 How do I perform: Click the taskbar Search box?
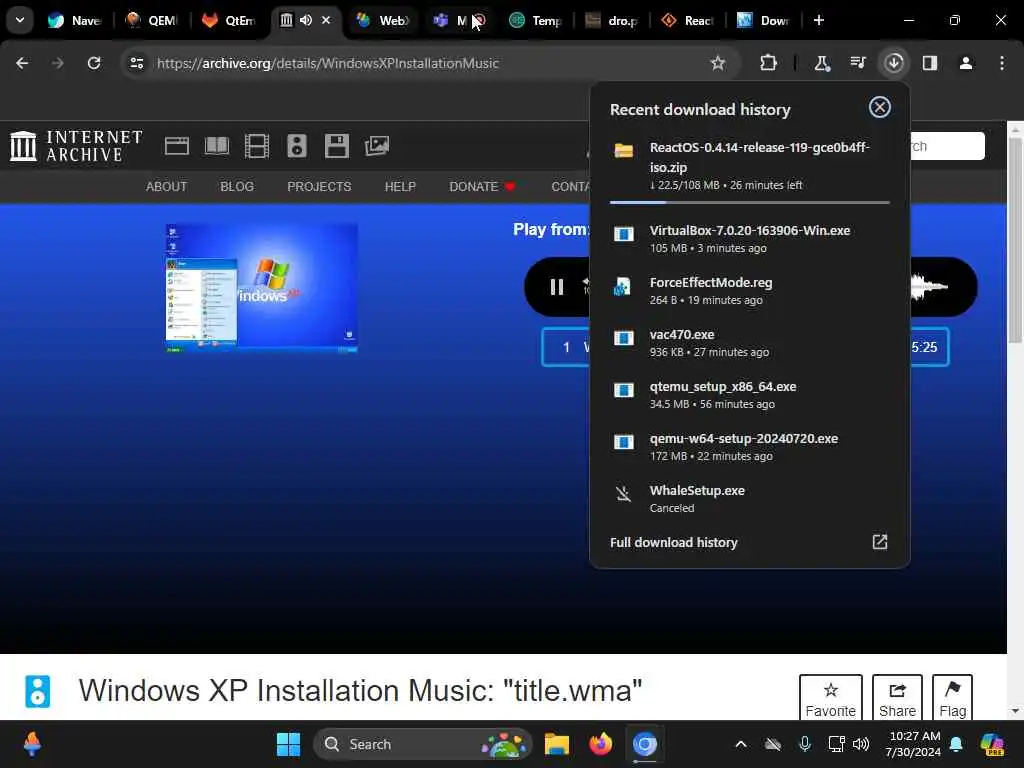tap(423, 744)
